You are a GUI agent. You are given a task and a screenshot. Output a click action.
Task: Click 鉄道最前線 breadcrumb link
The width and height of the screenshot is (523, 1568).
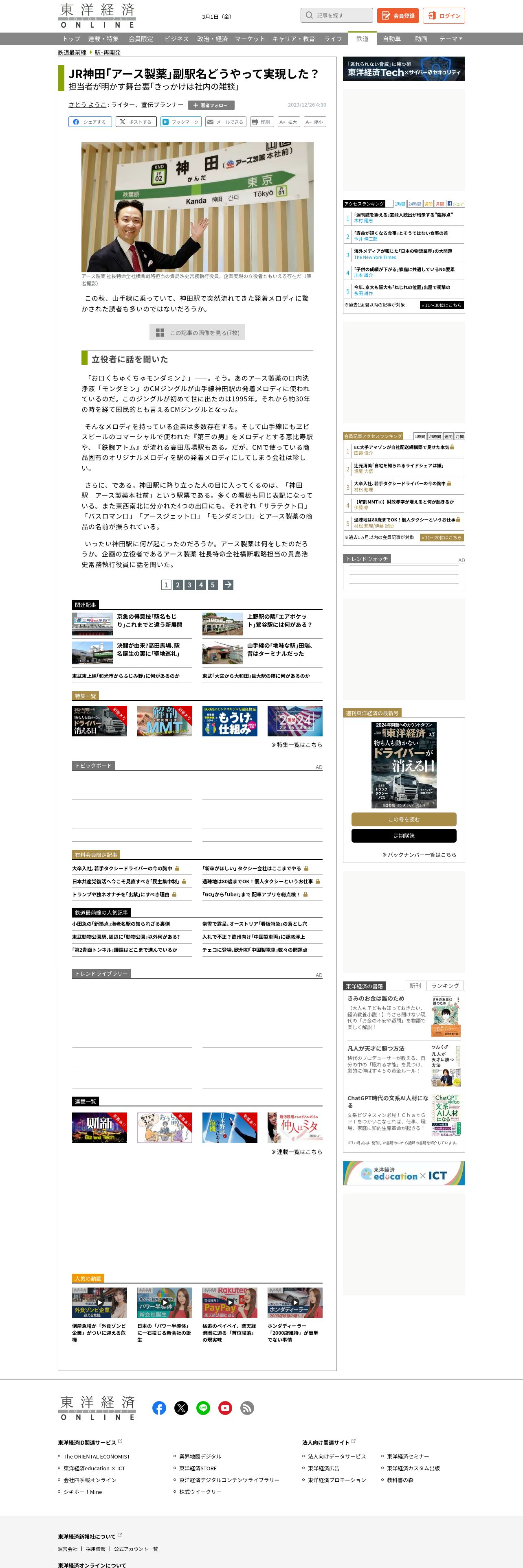click(72, 53)
